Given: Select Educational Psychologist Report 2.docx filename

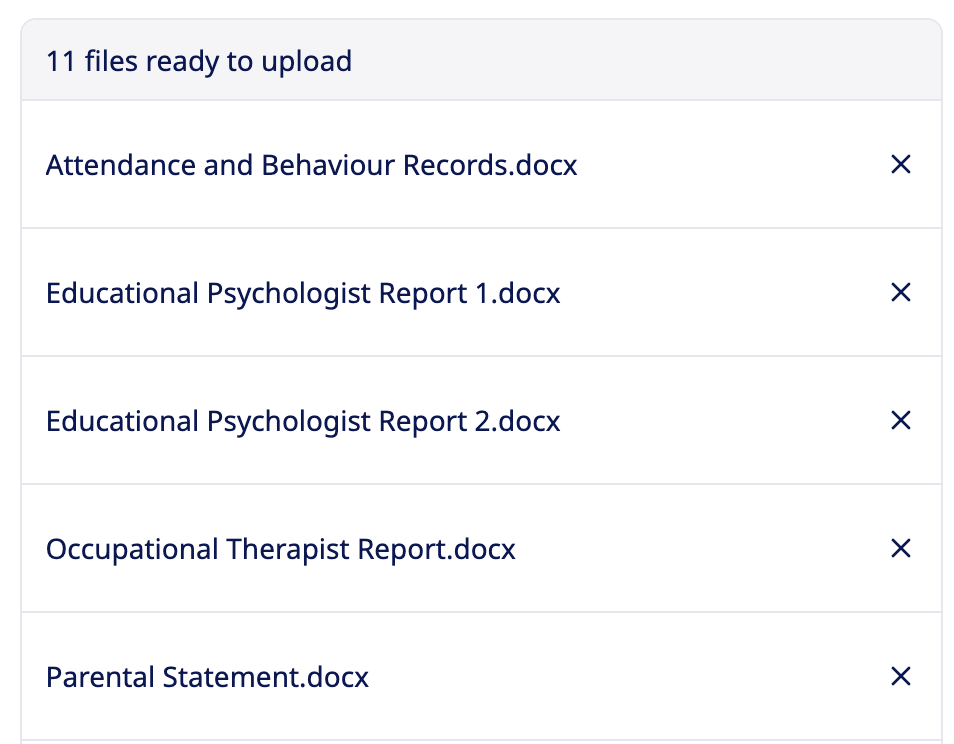Looking at the screenshot, I should coord(303,421).
